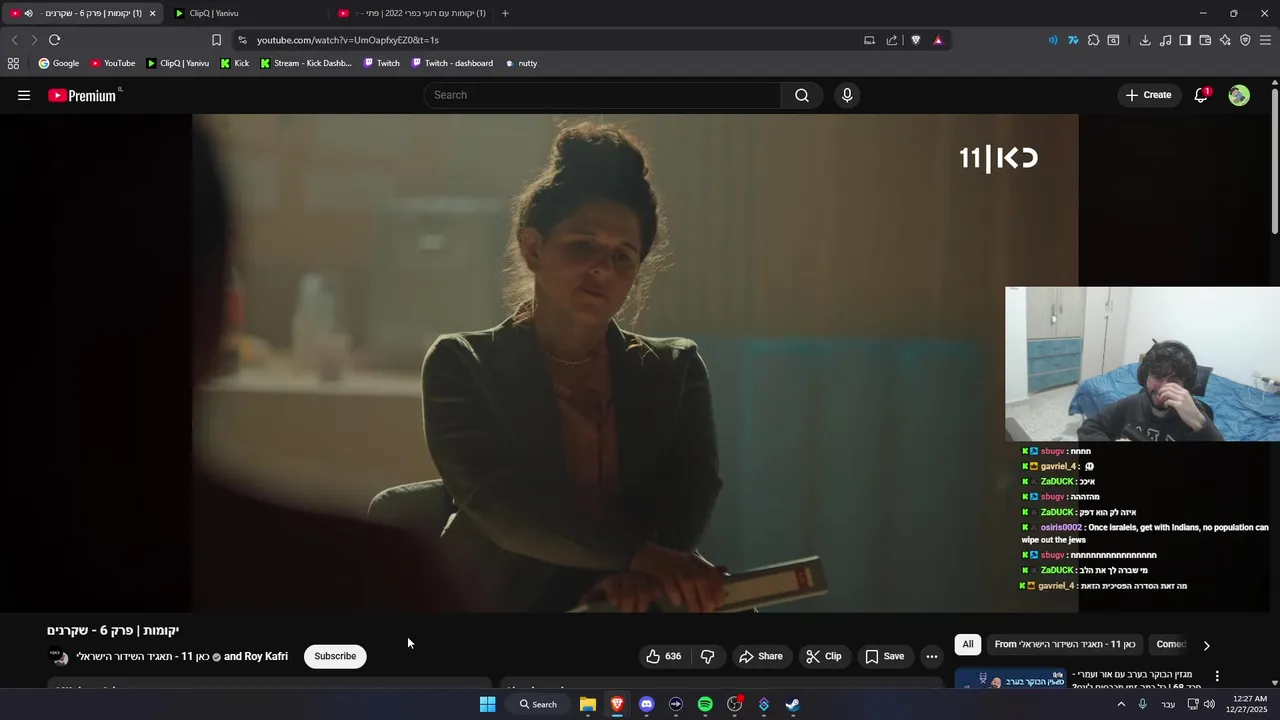Screen dimensions: 1280x720
Task: Go back with the browser arrow
Action: click(x=14, y=40)
